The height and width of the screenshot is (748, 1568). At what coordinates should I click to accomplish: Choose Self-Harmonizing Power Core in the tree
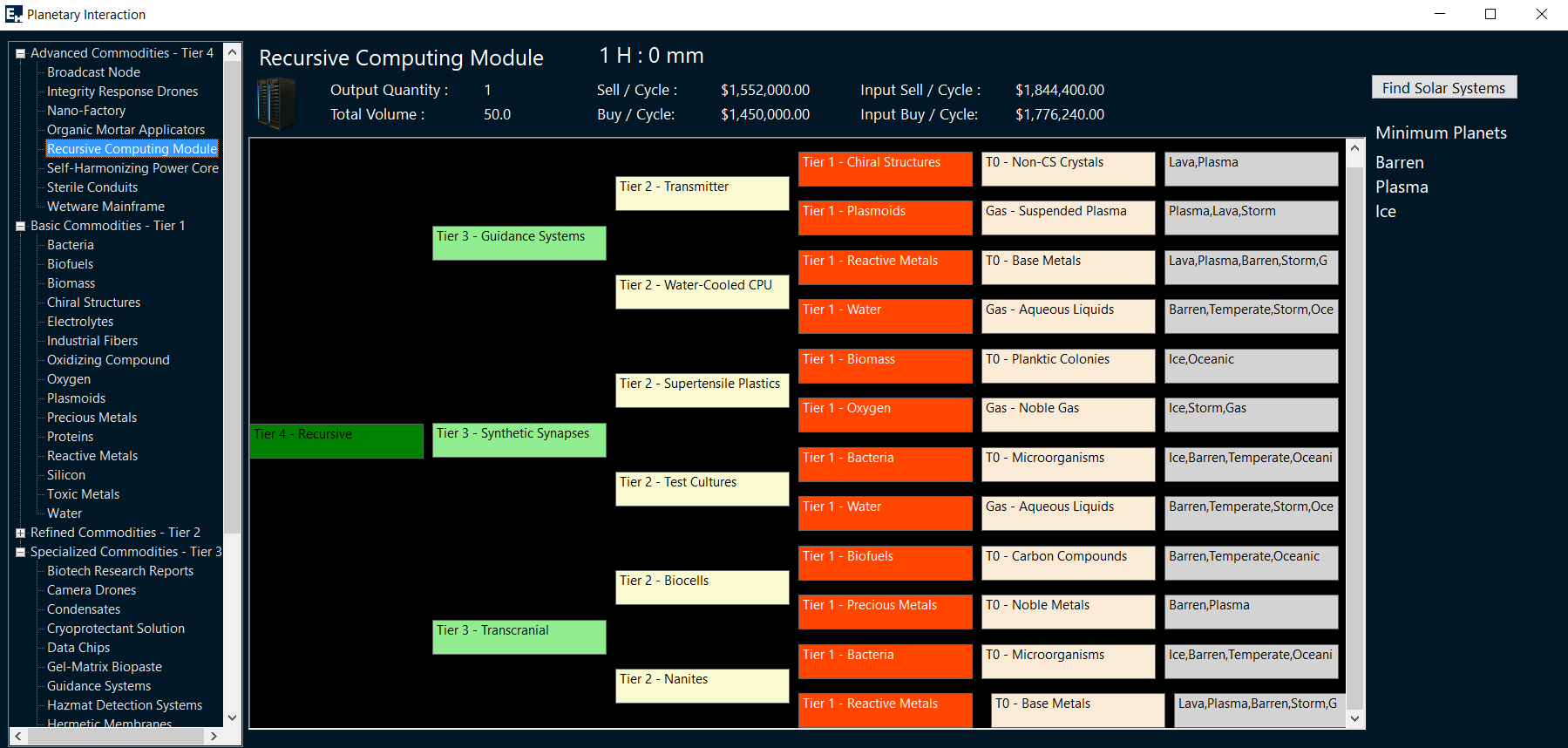[132, 168]
